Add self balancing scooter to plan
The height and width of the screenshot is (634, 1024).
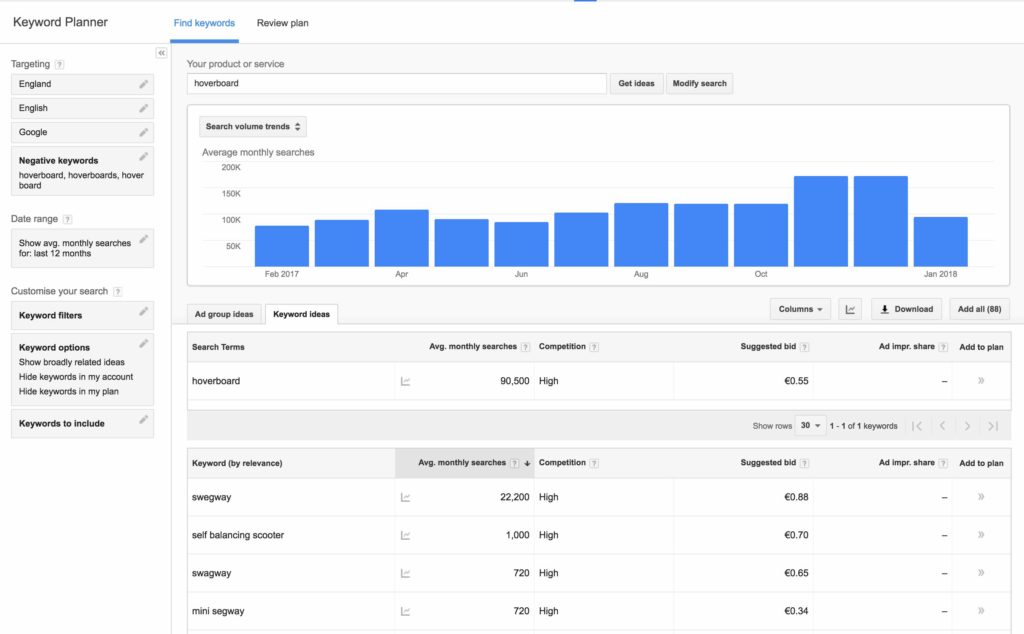(981, 535)
